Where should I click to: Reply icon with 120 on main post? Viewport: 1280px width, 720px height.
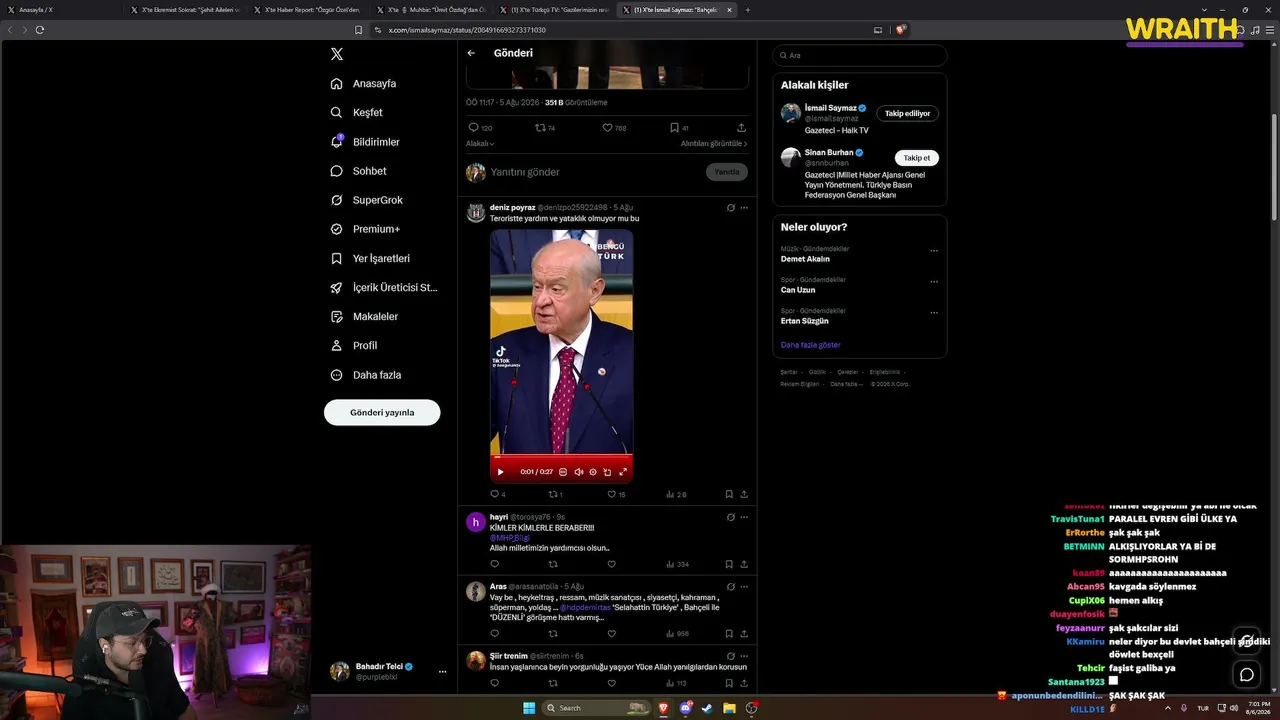click(x=480, y=128)
